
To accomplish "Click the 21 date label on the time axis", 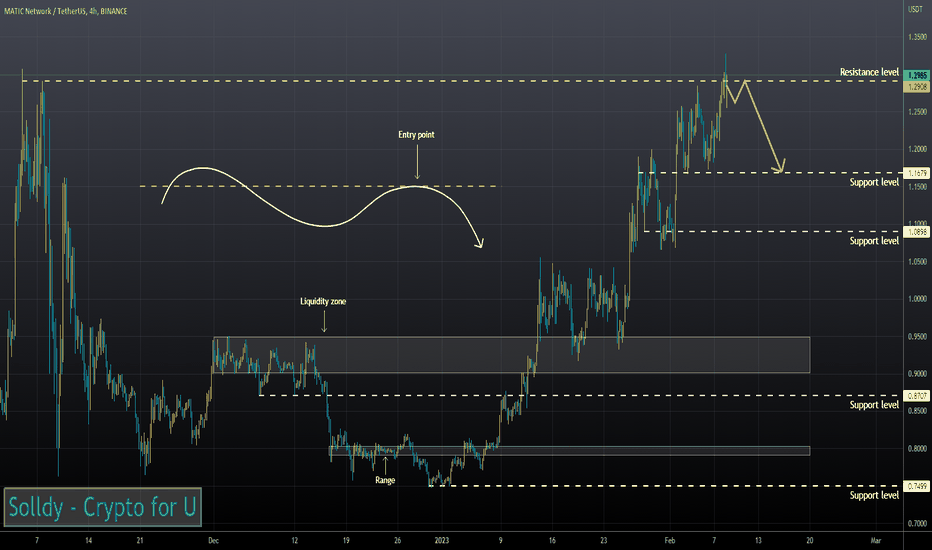I will 140,540.
